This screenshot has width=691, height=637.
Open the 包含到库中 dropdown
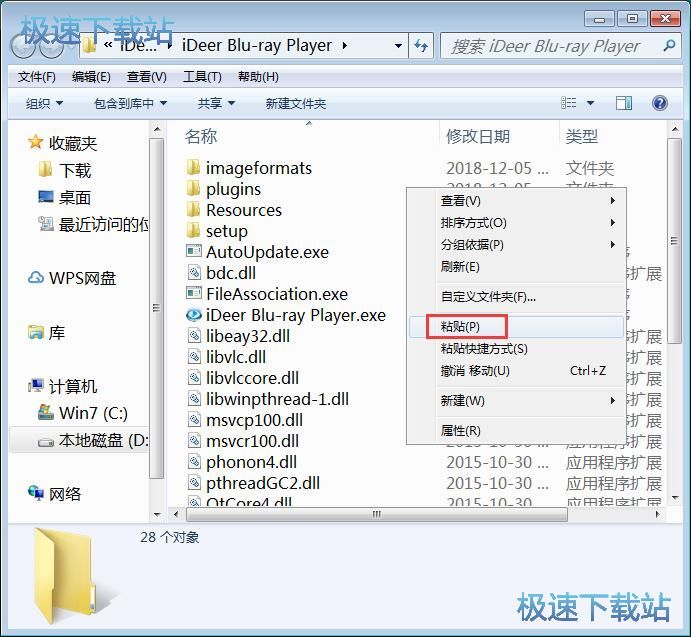coord(130,104)
